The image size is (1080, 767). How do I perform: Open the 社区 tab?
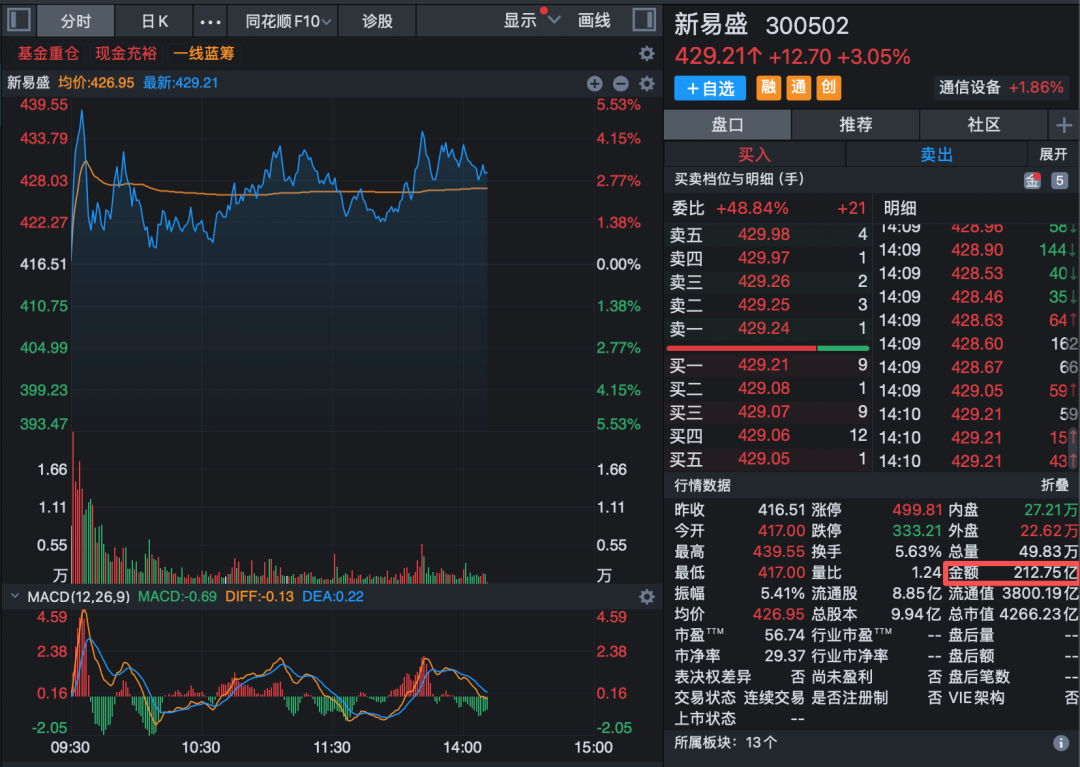(x=983, y=125)
